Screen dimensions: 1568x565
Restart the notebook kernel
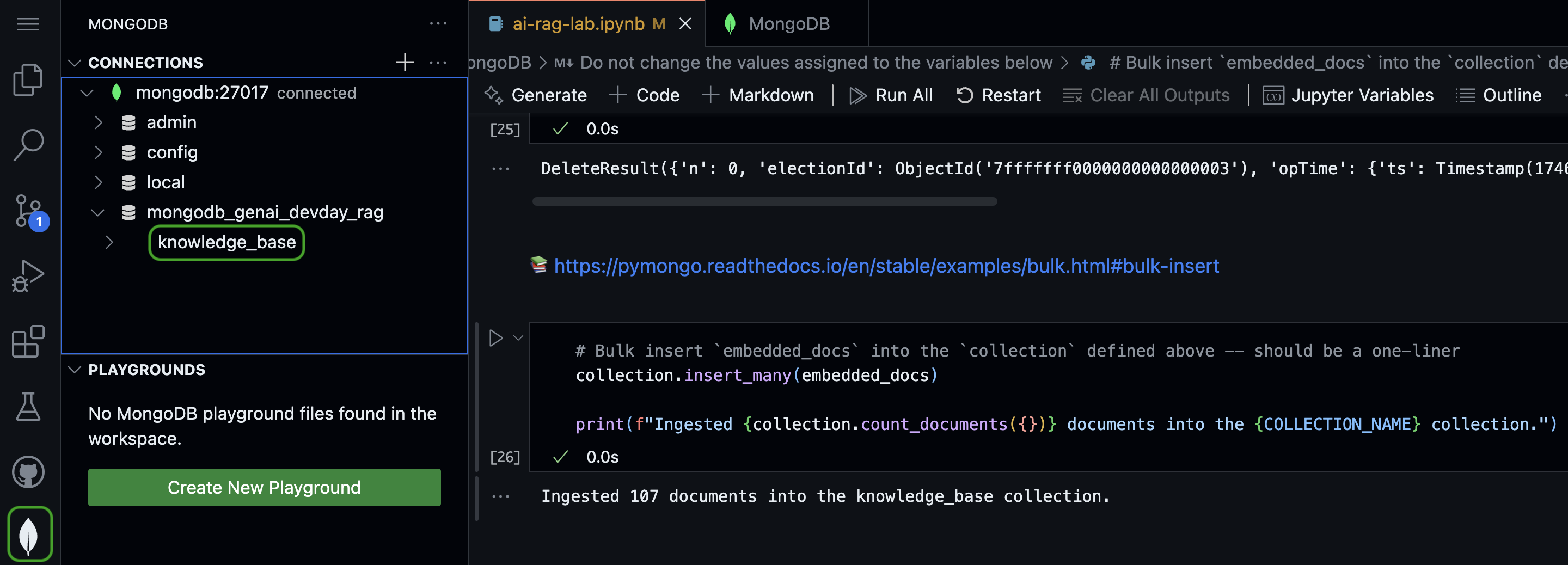[x=999, y=96]
